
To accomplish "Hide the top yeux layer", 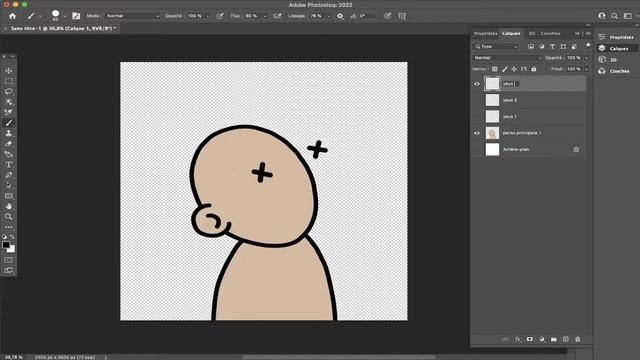I will click(x=477, y=84).
